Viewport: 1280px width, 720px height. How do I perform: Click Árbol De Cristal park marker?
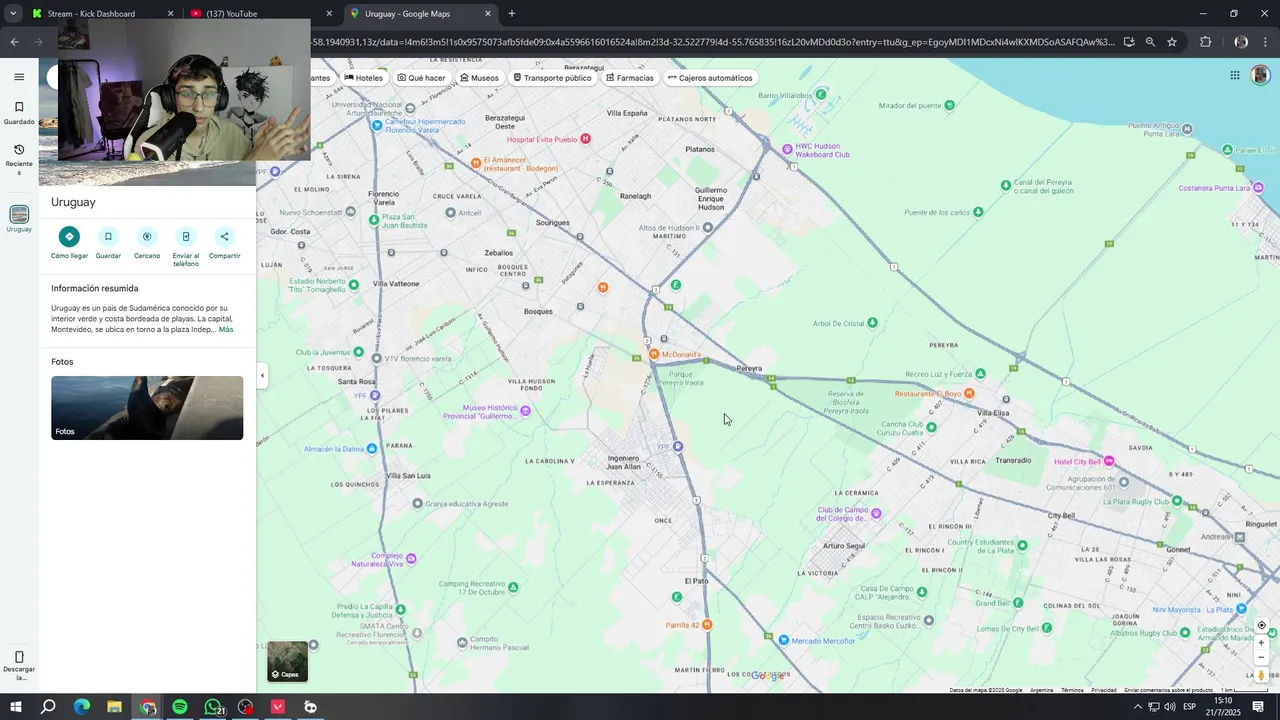pos(873,323)
